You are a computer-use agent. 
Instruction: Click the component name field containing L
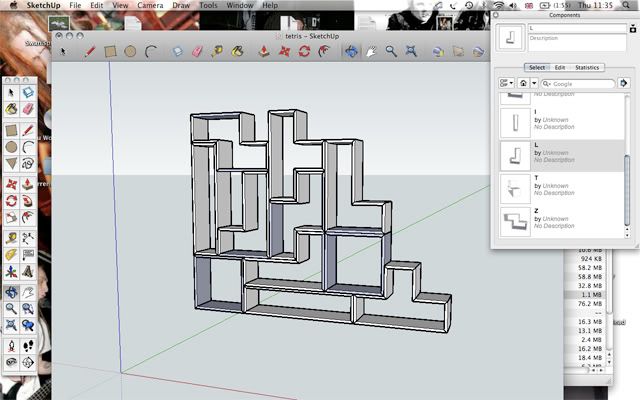(x=577, y=28)
